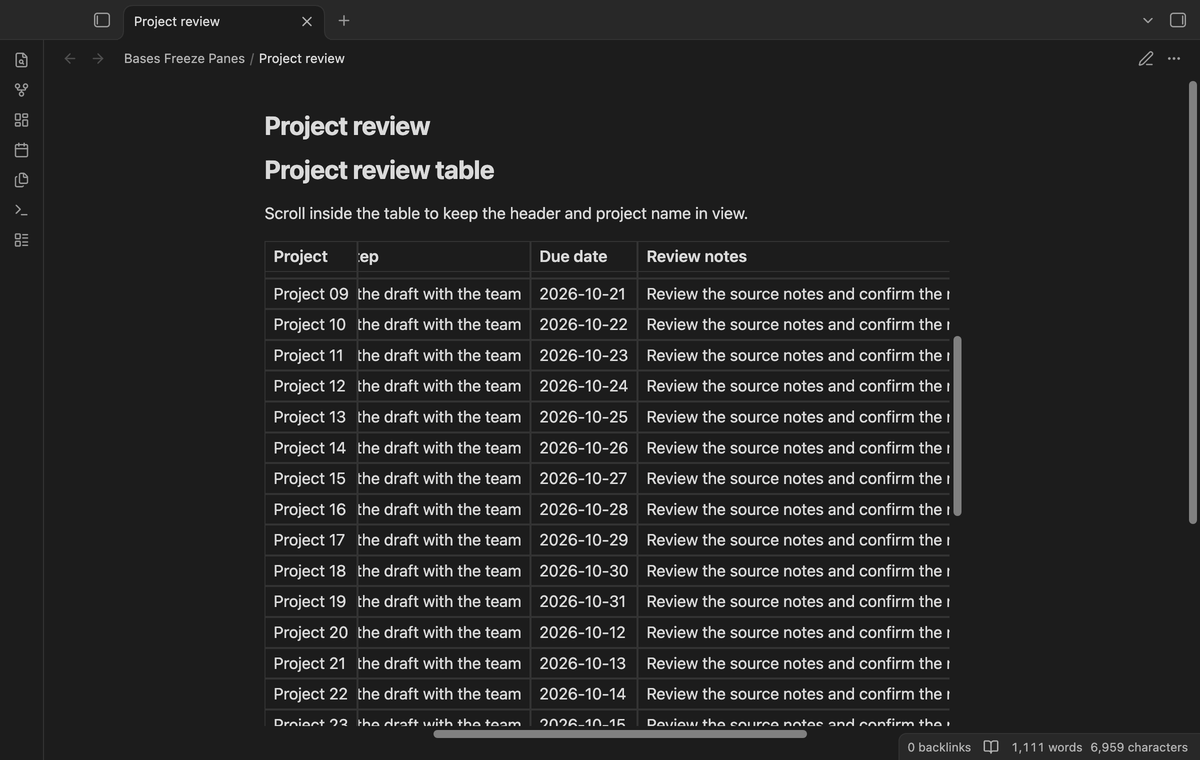Screen dimensions: 1200x760
Task: Navigate forward with the right arrow
Action: click(98, 58)
